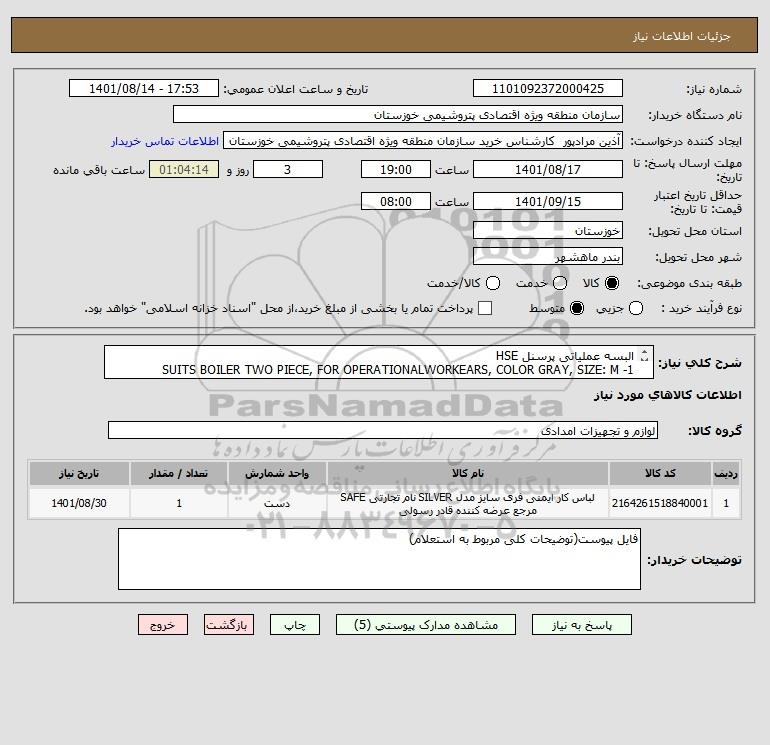The height and width of the screenshot is (745, 770).
Task: Click the public announcement date field 1401/08/14
Action: click(144, 88)
